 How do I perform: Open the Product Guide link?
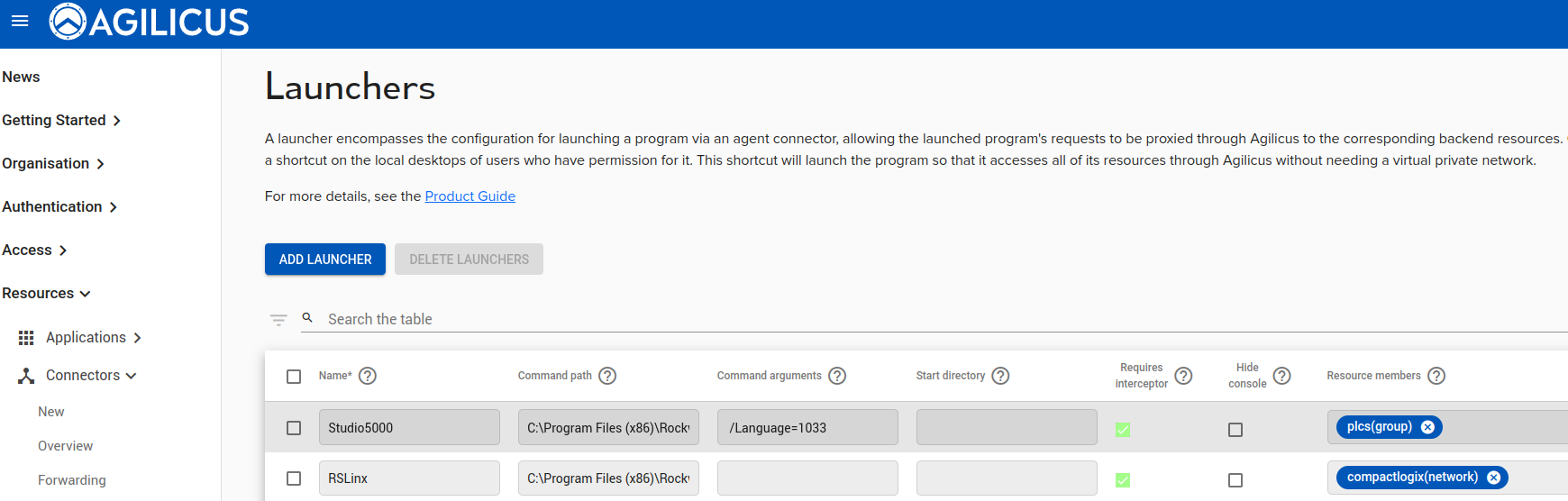[x=469, y=196]
